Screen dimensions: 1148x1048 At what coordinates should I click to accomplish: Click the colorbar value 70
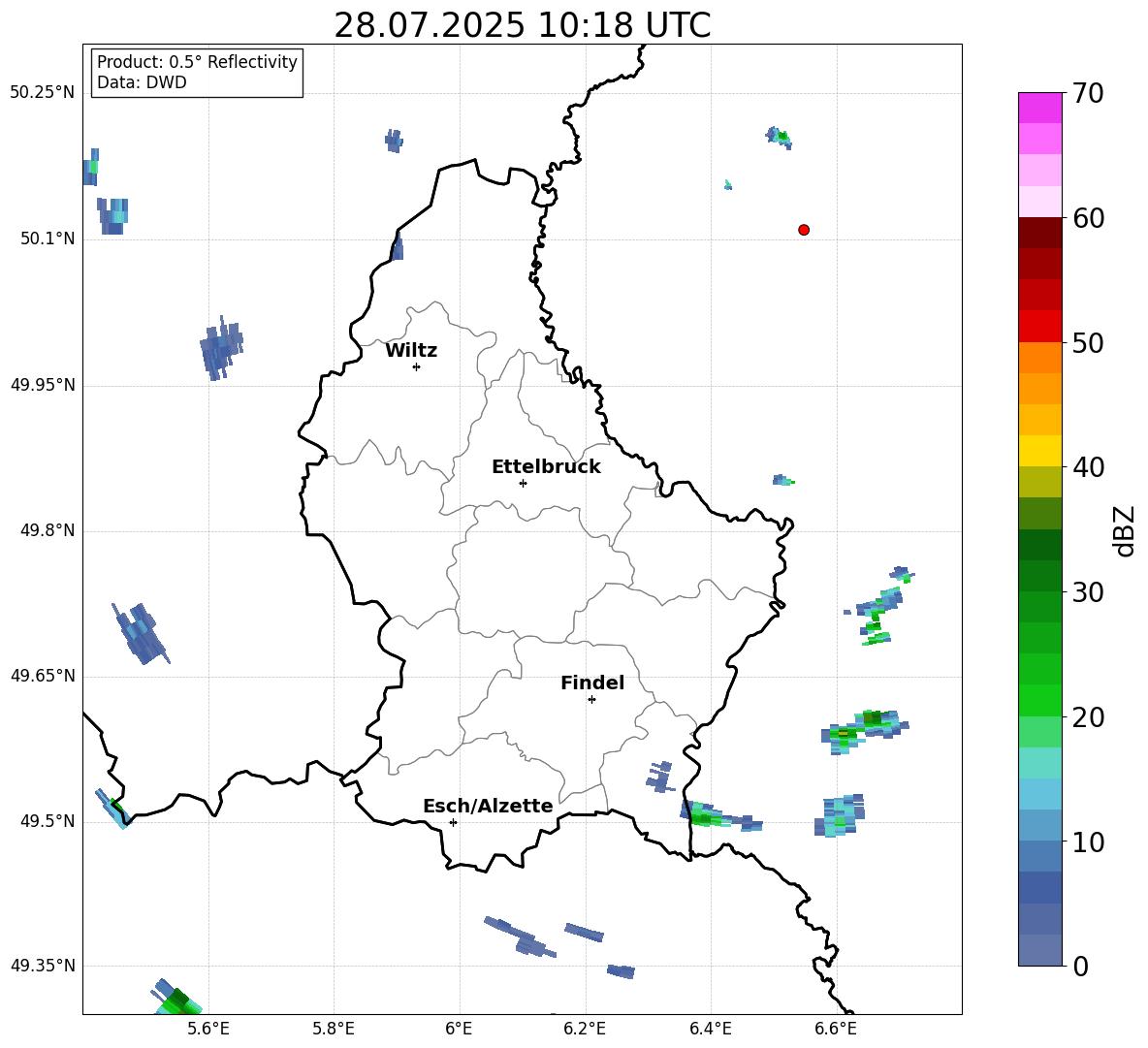pyautogui.click(x=1088, y=93)
